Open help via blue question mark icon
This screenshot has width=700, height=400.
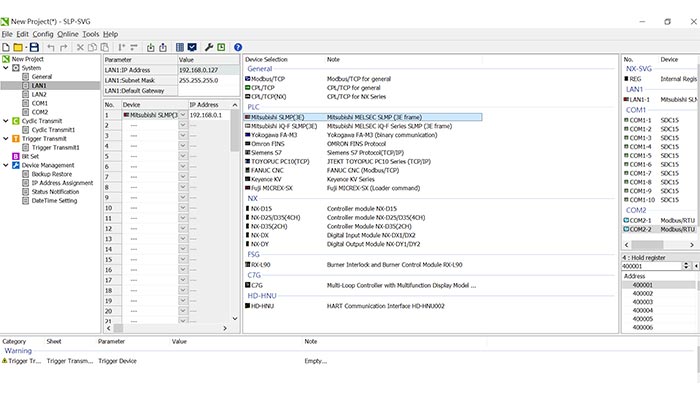[x=237, y=47]
